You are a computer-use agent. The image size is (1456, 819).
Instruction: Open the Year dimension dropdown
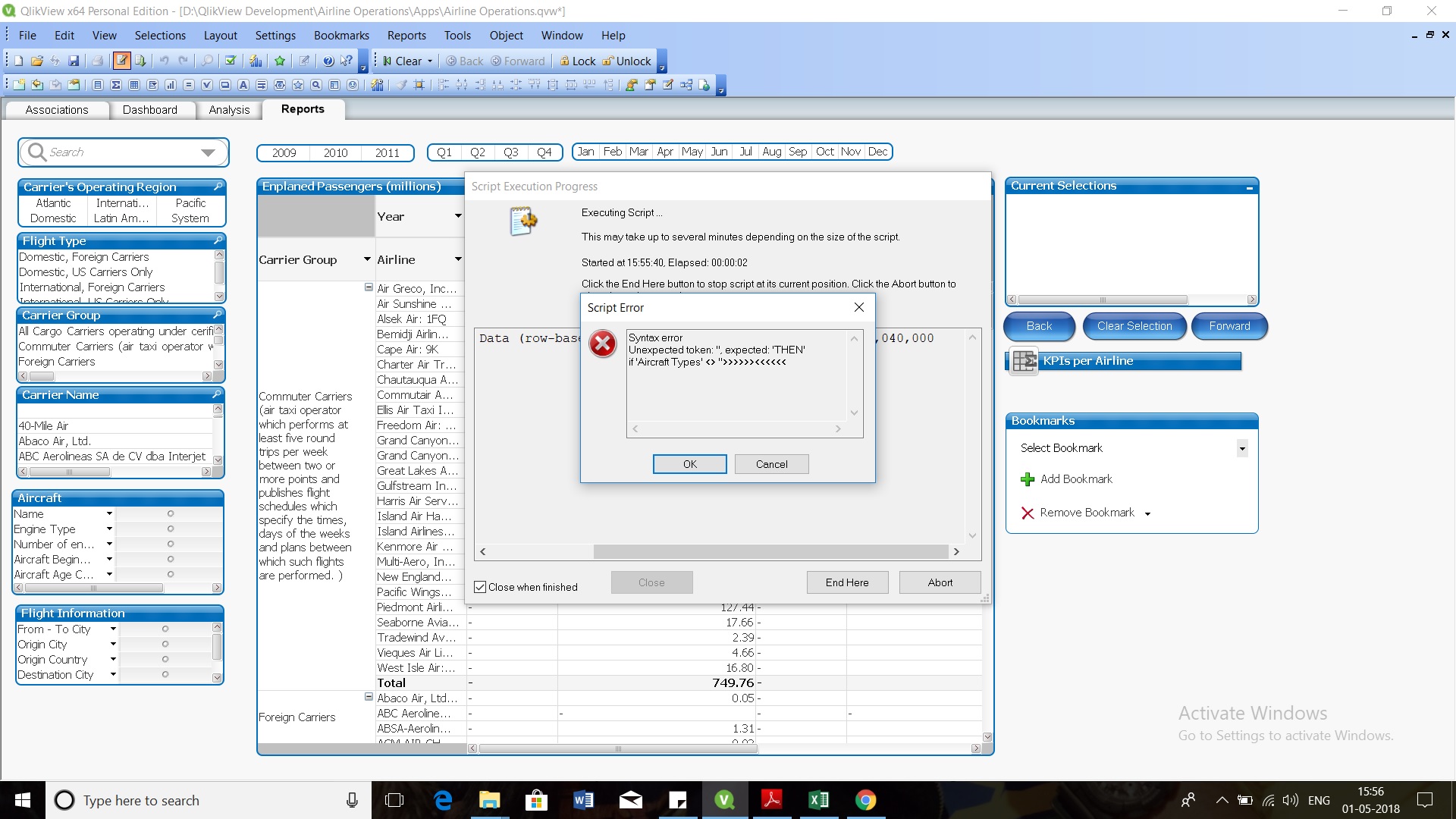tap(458, 216)
